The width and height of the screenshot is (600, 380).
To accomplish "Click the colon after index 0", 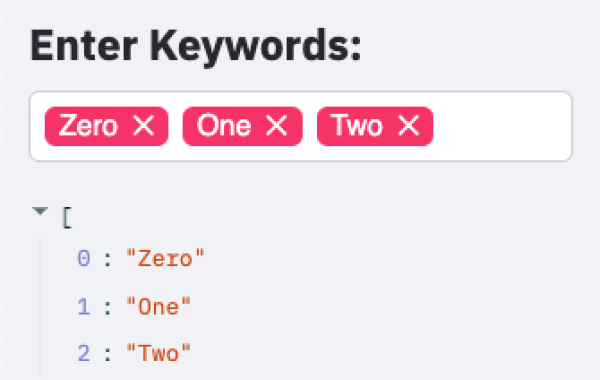I will click(108, 259).
